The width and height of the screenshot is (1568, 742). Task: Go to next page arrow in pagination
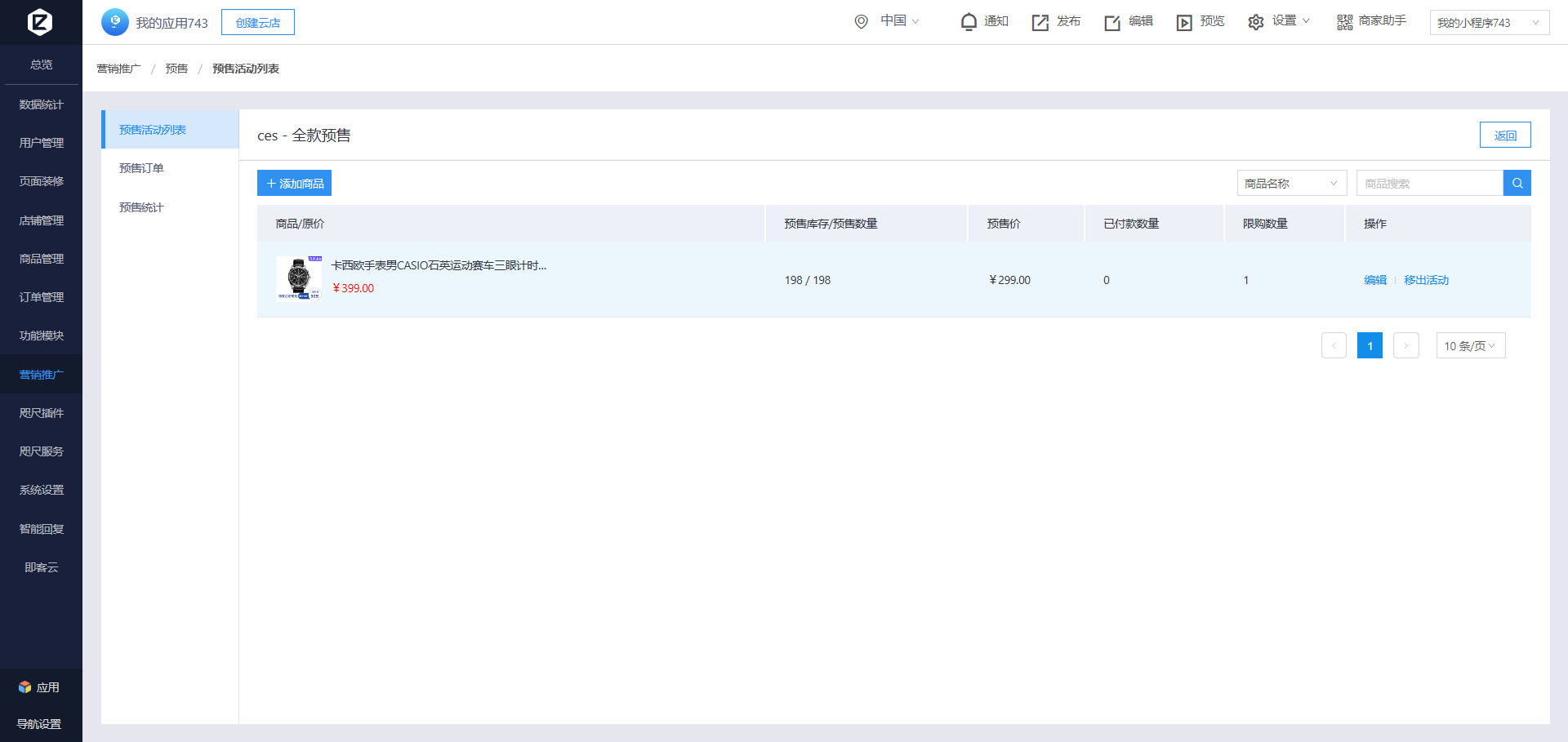pos(1405,345)
